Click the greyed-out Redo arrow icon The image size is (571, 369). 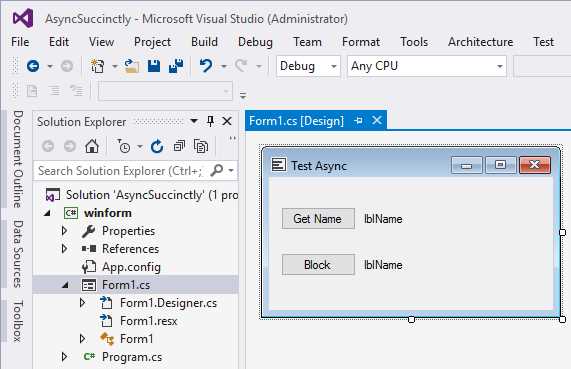coord(241,66)
